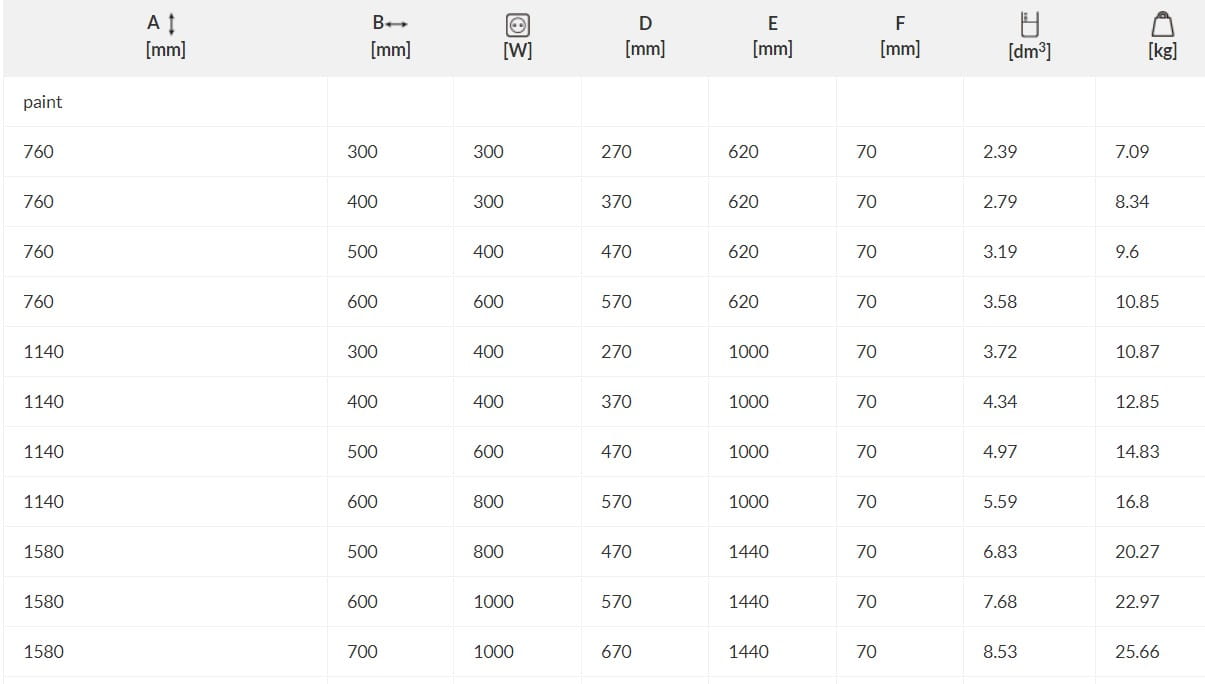Screen dimensions: 1205x684
Task: Select the 12.85 weight cell
Action: click(1137, 402)
